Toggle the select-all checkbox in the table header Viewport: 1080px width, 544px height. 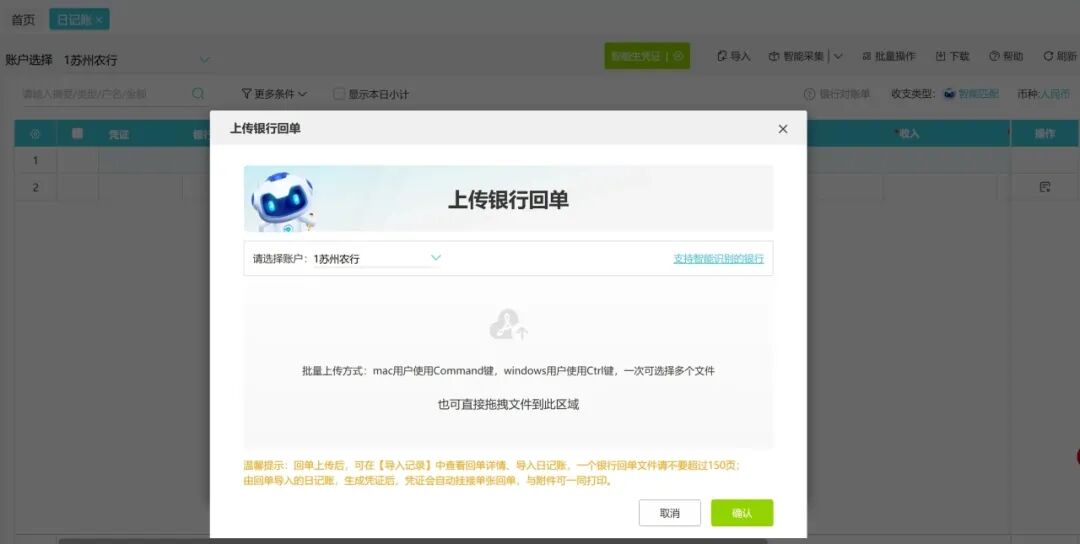click(x=77, y=134)
